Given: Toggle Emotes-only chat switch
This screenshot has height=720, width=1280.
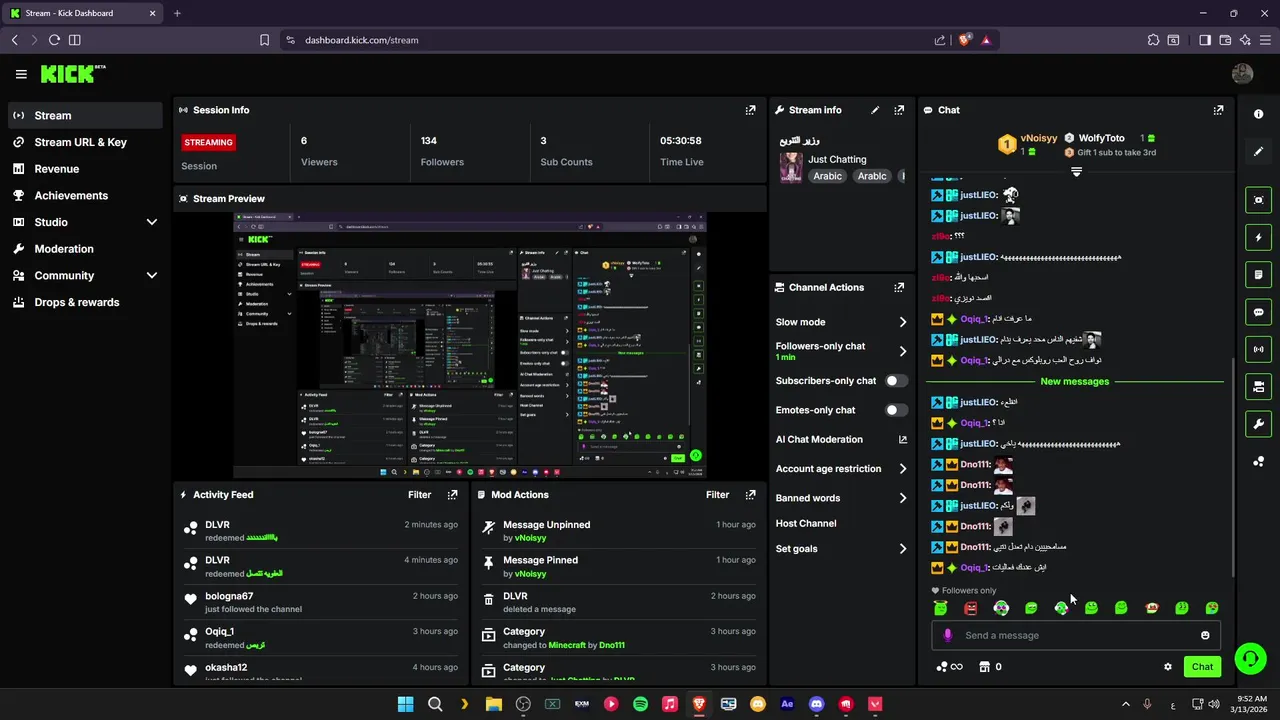Looking at the screenshot, I should [897, 410].
